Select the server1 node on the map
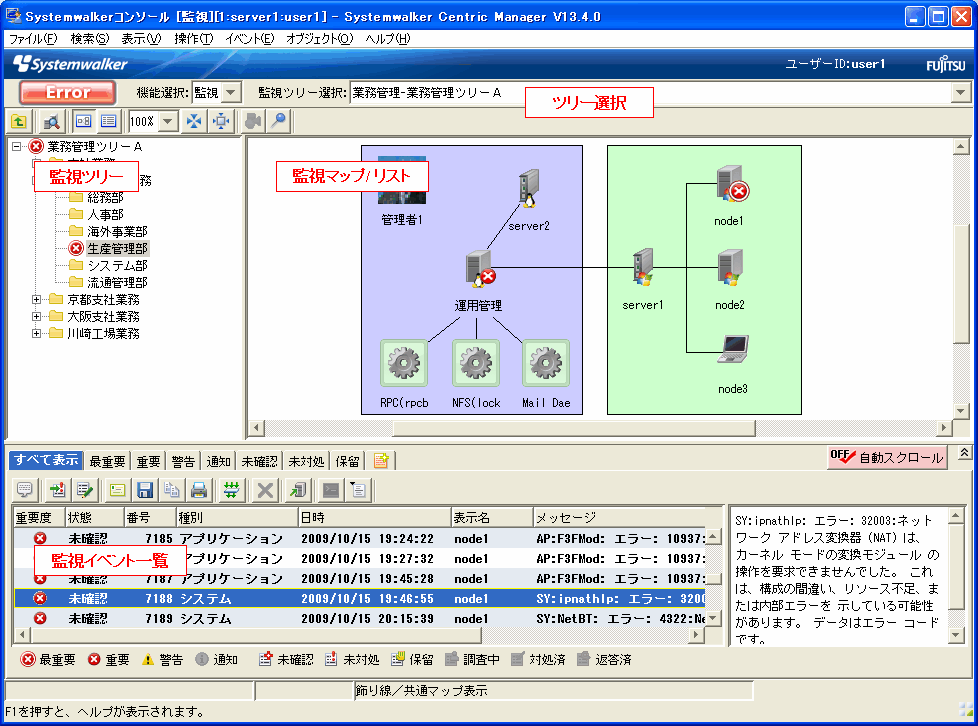The height and width of the screenshot is (726, 978). (643, 267)
